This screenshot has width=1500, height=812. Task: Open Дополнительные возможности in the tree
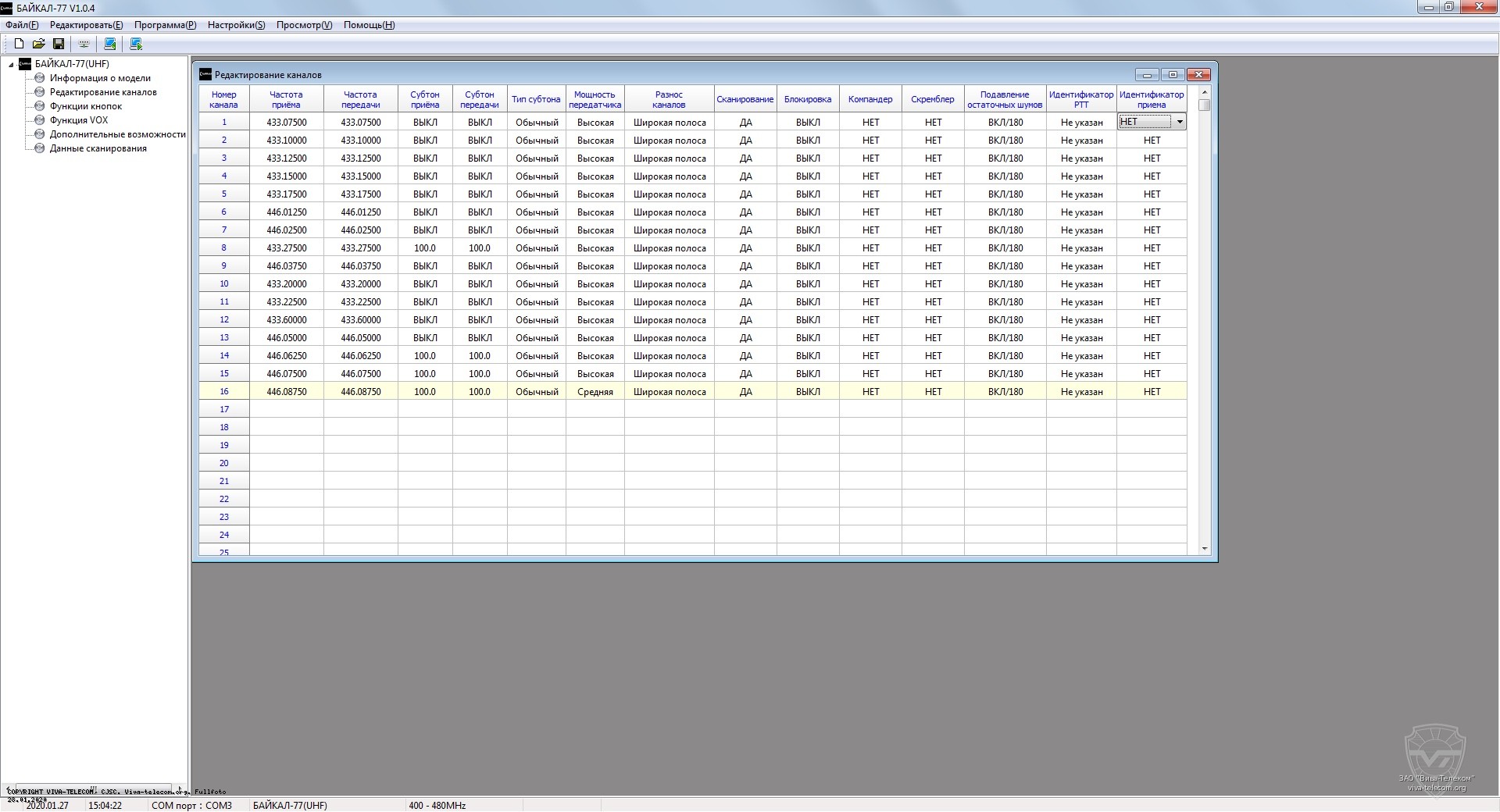[x=117, y=134]
